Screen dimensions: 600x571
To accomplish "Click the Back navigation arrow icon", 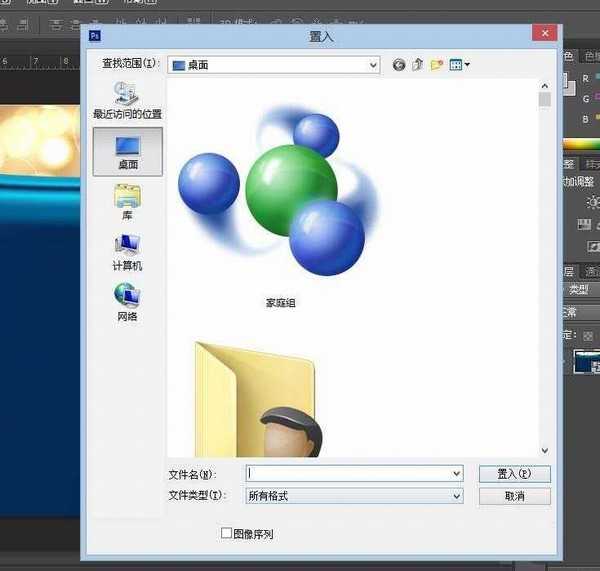I will pos(399,65).
